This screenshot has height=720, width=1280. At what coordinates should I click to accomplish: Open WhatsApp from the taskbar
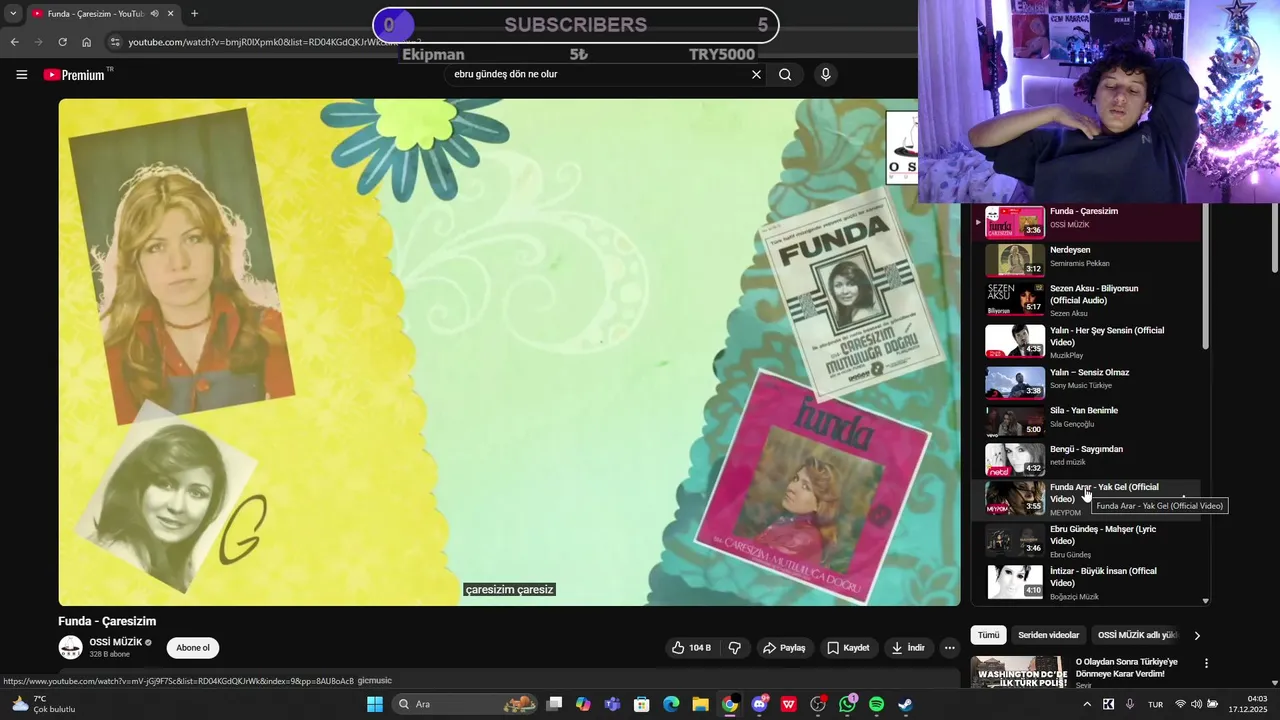click(848, 704)
